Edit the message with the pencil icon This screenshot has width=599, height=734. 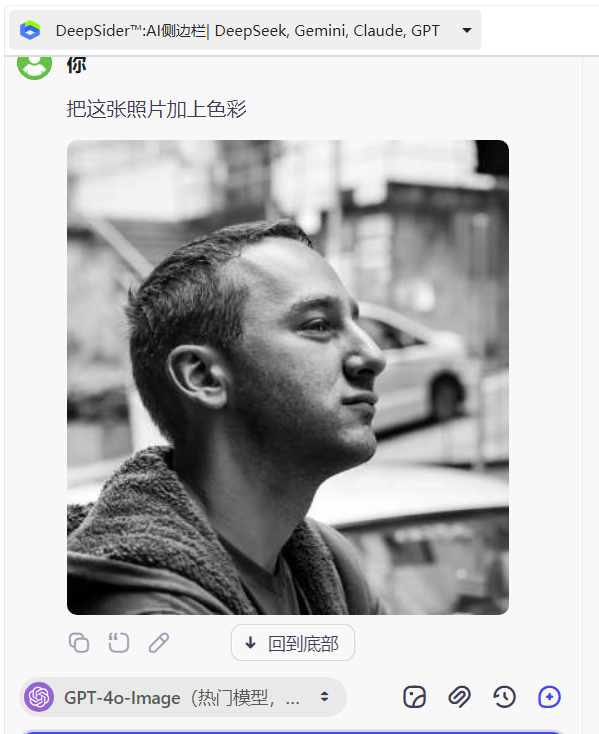(159, 642)
